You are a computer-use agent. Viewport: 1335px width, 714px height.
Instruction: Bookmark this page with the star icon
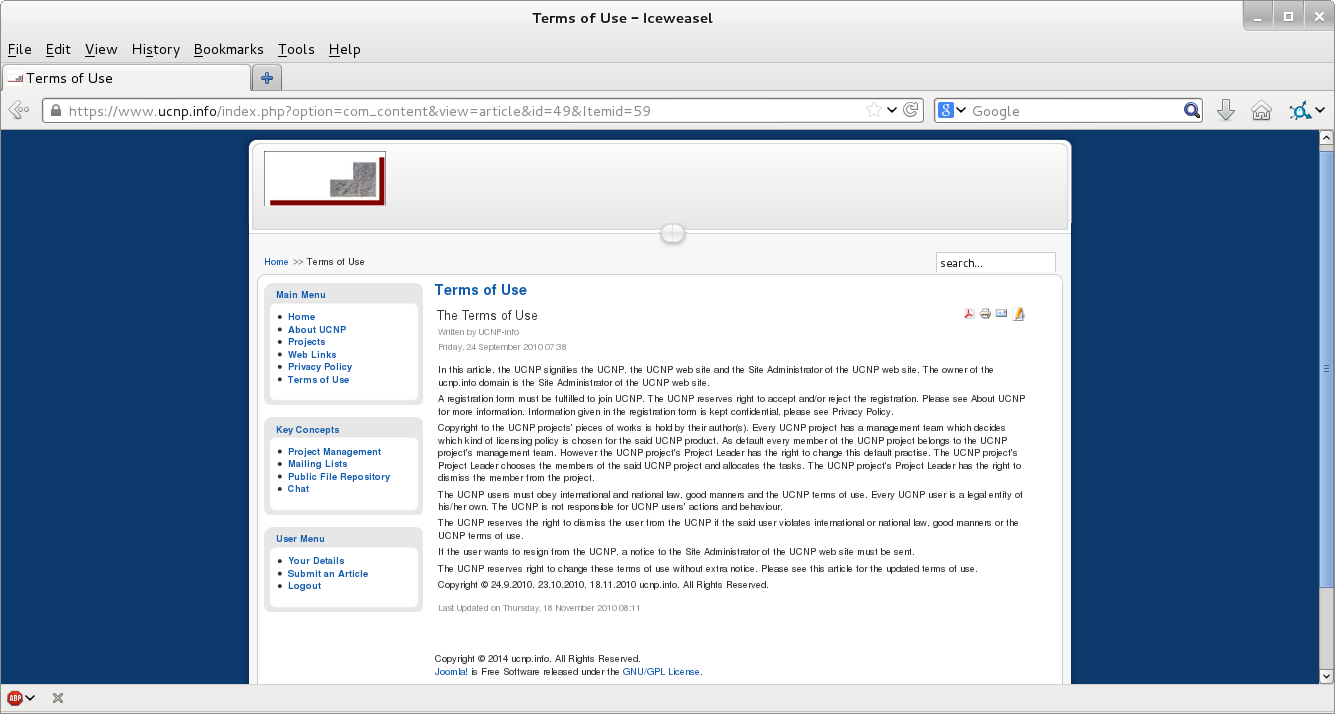click(873, 111)
